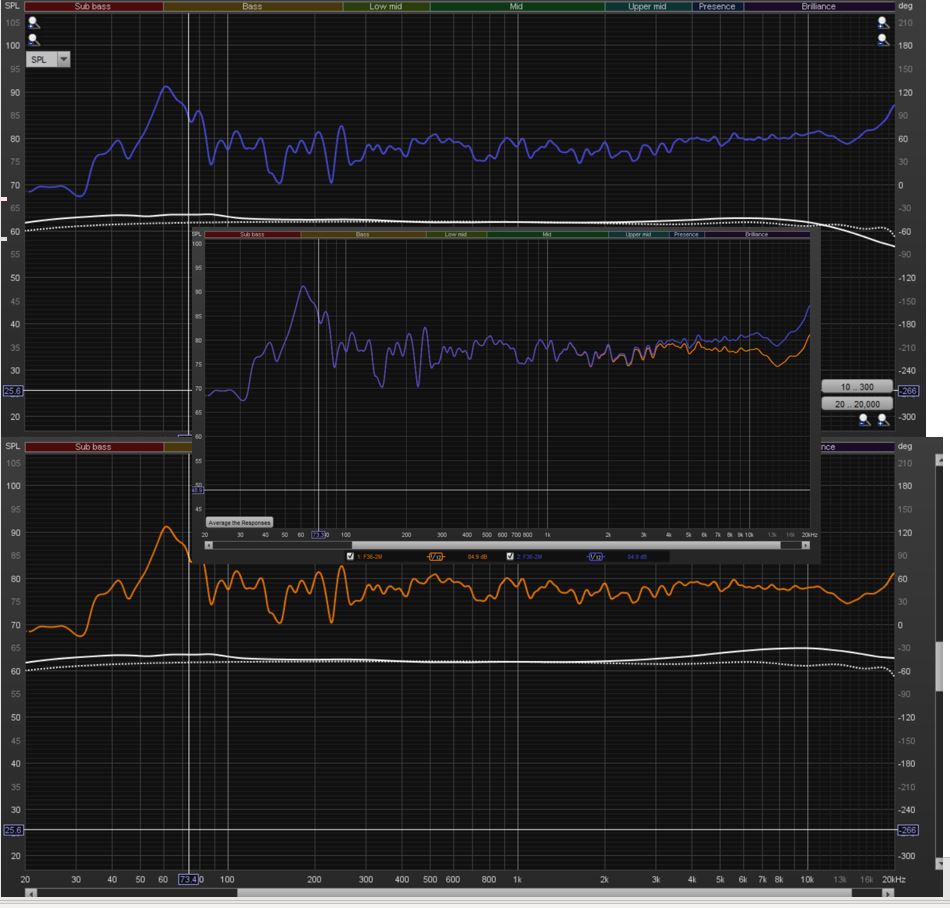Open orange trace line style icon in legend
Screen dimensions: 950x908
pyautogui.click(x=435, y=556)
